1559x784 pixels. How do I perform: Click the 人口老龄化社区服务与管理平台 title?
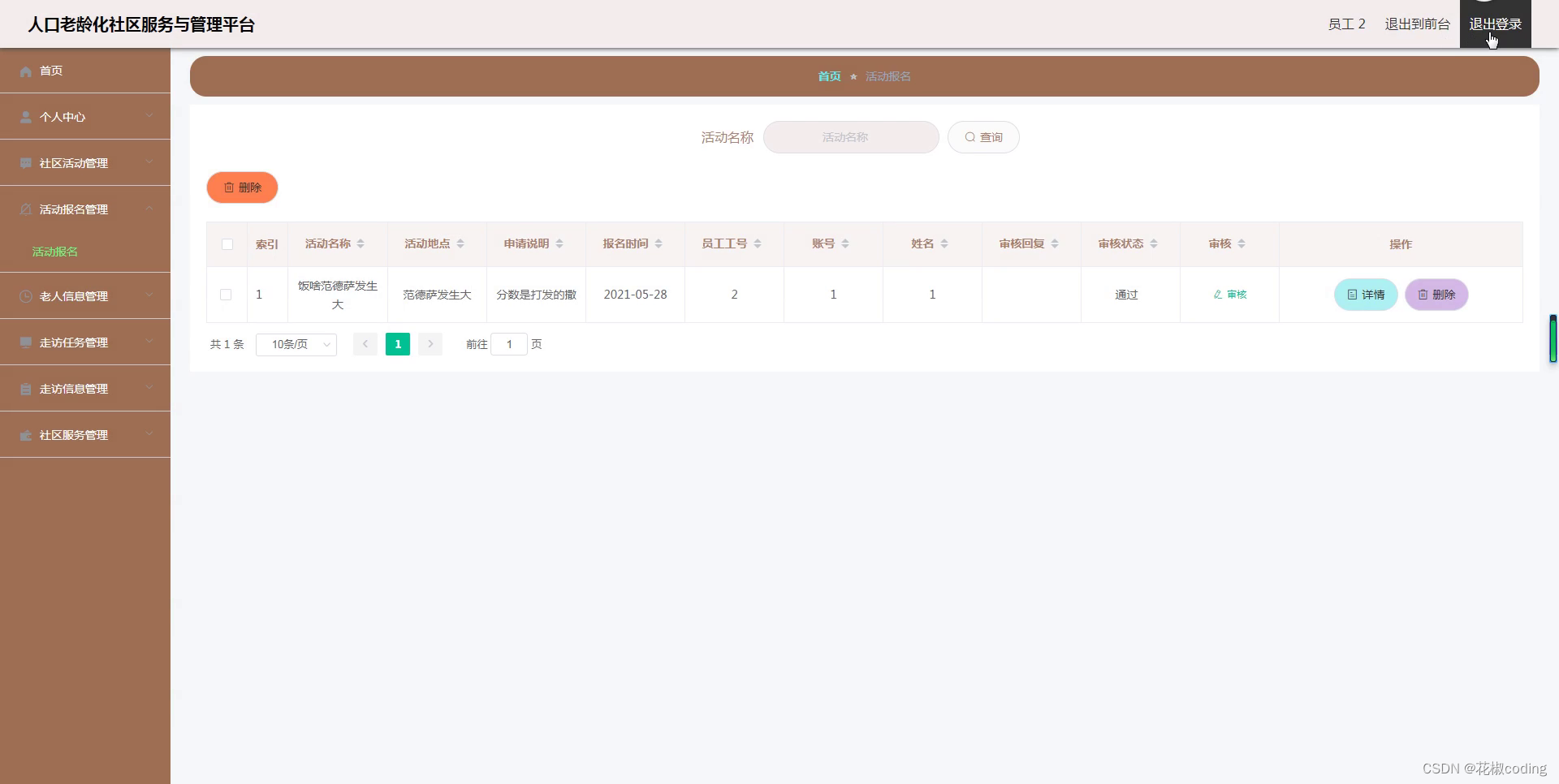pos(141,25)
